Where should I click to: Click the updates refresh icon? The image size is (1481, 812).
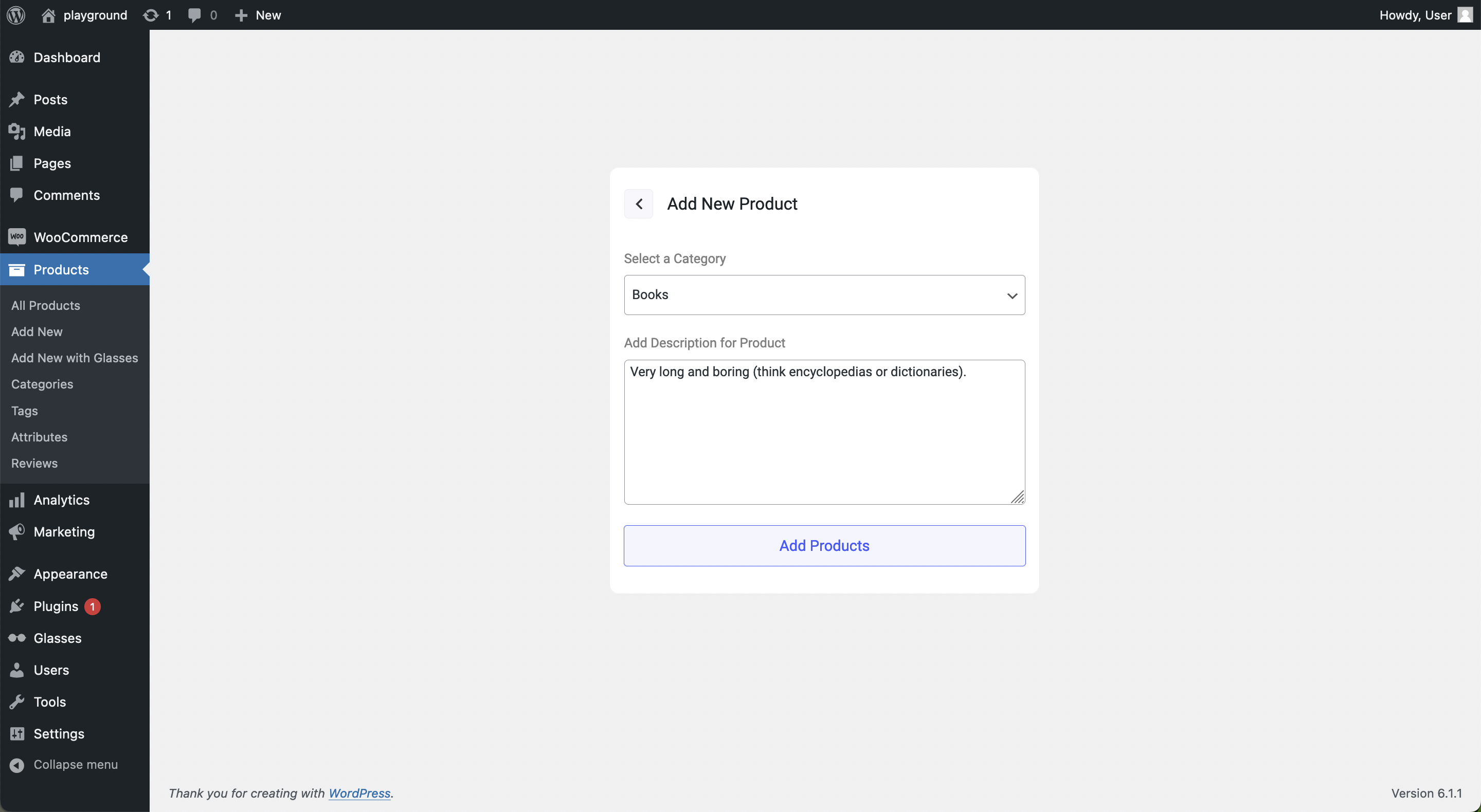(x=151, y=15)
